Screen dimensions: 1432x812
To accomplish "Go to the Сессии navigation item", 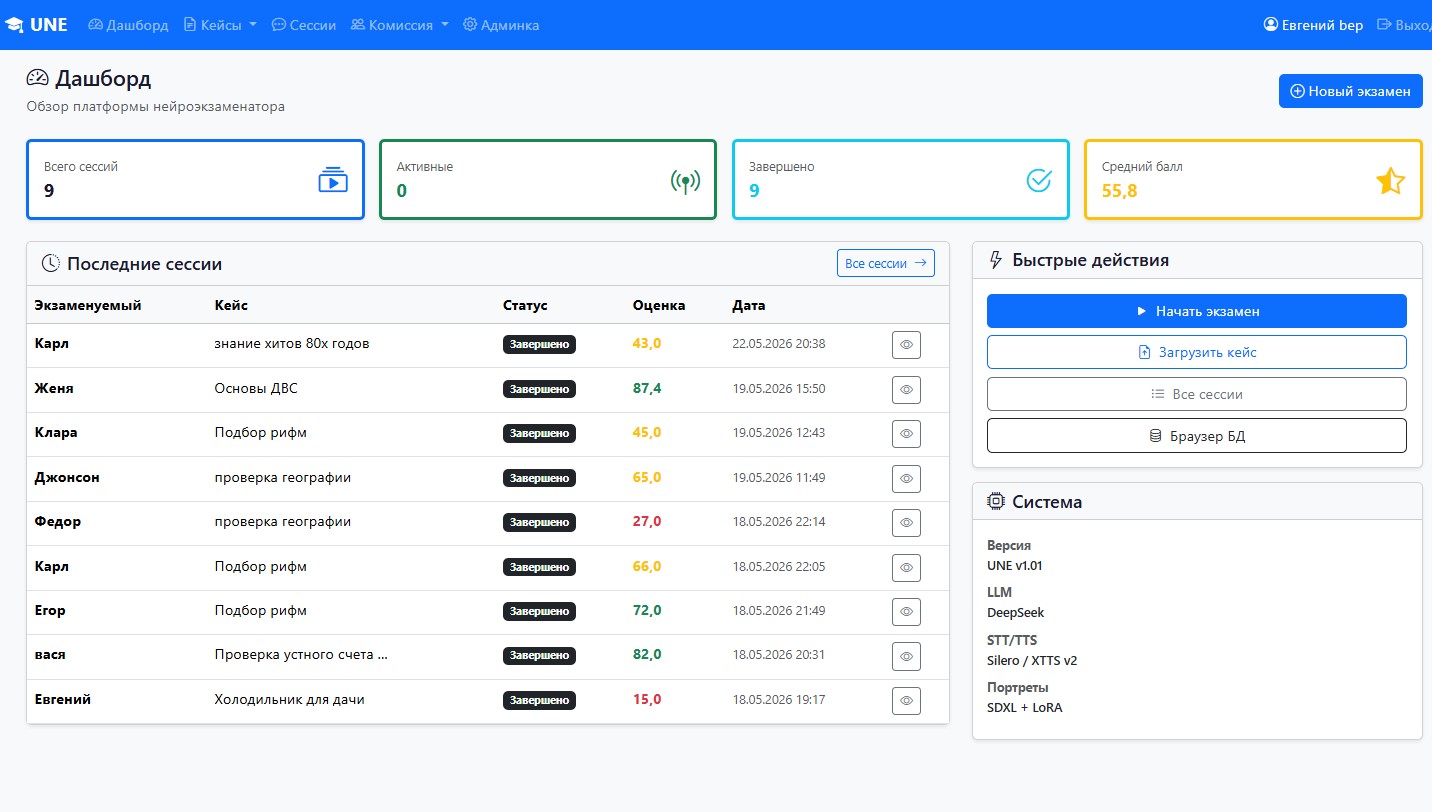I will tap(304, 25).
